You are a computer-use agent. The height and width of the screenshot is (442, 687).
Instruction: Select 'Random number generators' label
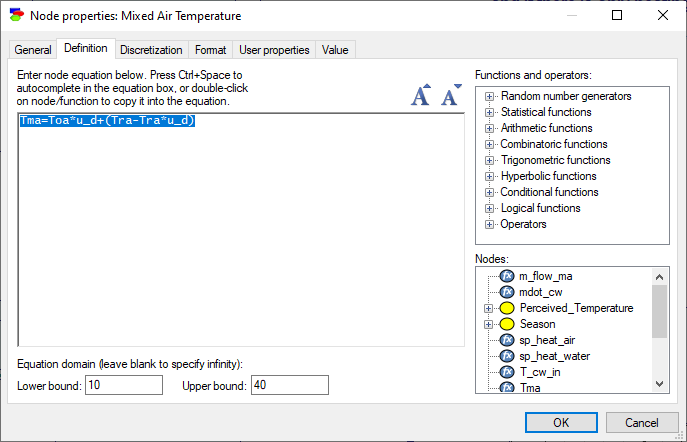point(566,96)
